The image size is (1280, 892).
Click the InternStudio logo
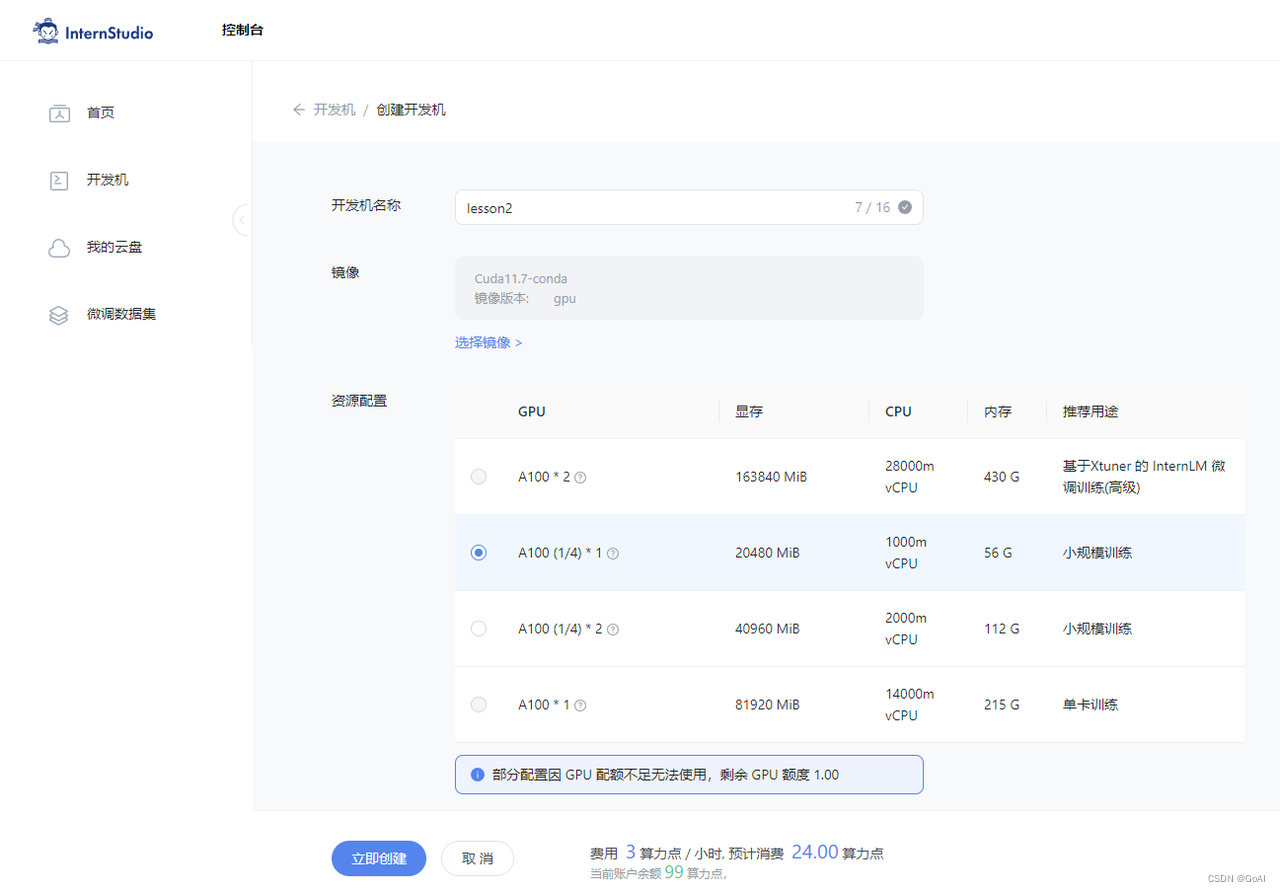coord(93,32)
